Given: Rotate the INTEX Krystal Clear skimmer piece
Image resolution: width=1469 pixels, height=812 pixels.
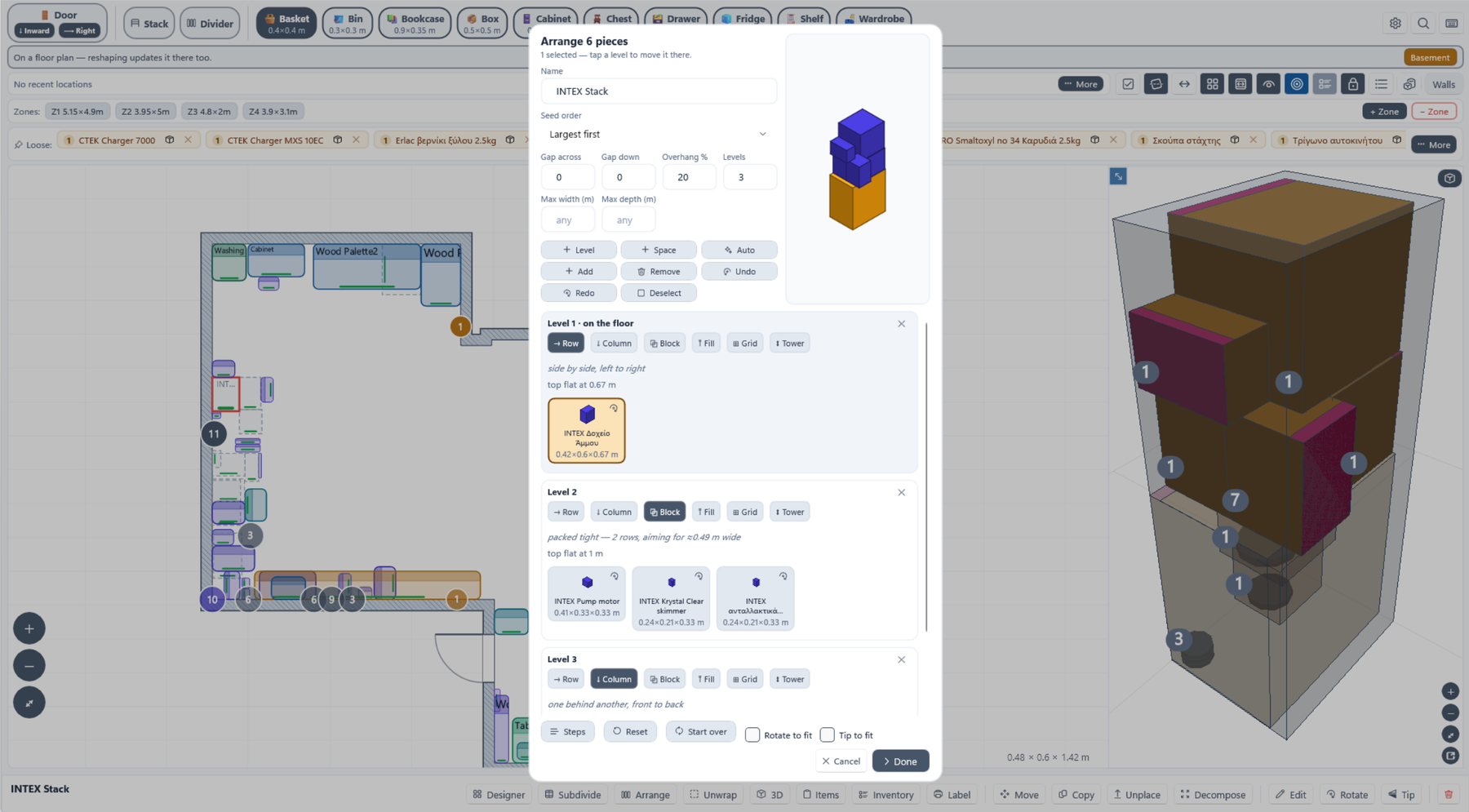Looking at the screenshot, I should (699, 576).
